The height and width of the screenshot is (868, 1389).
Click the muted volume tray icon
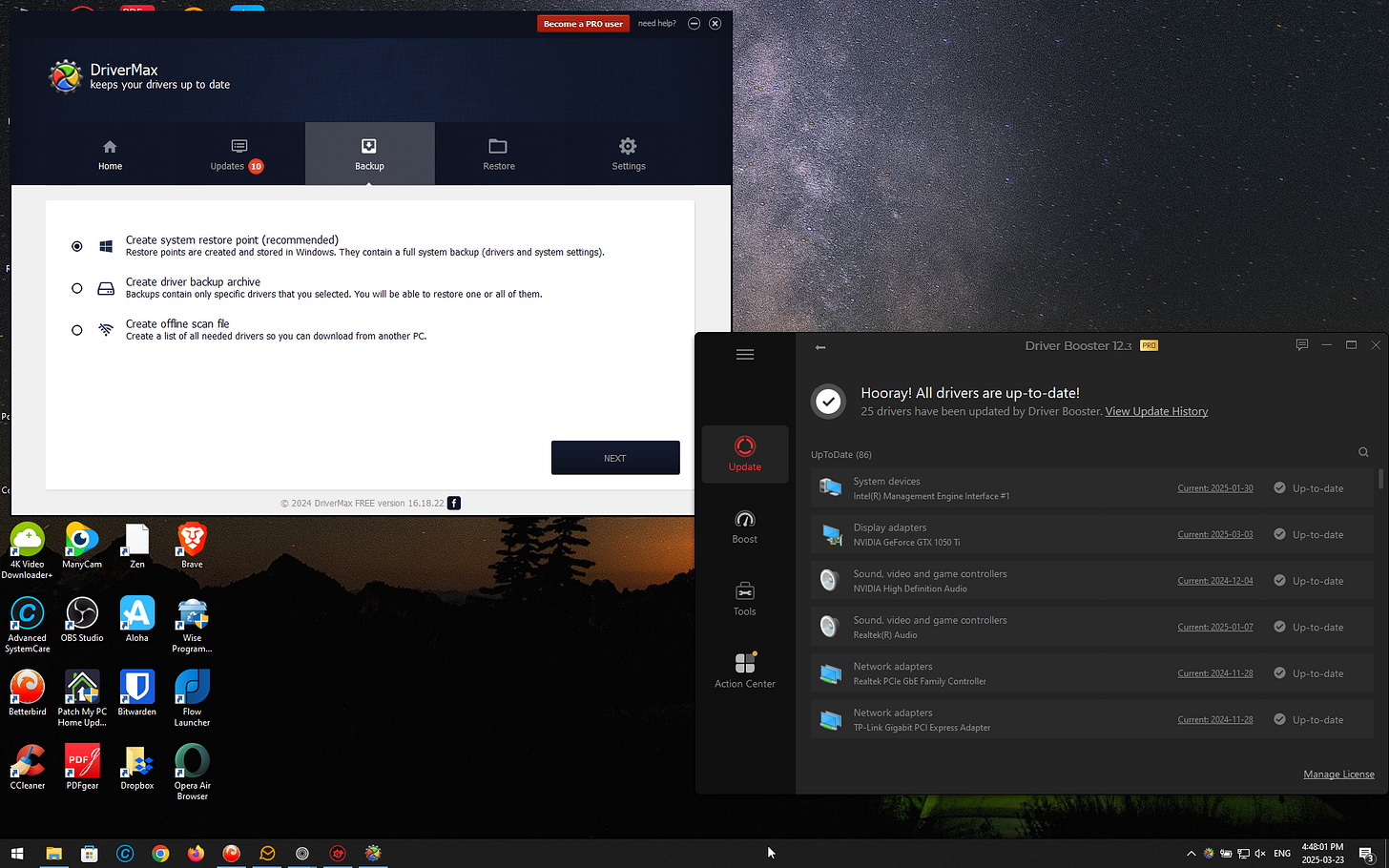coord(1260,854)
